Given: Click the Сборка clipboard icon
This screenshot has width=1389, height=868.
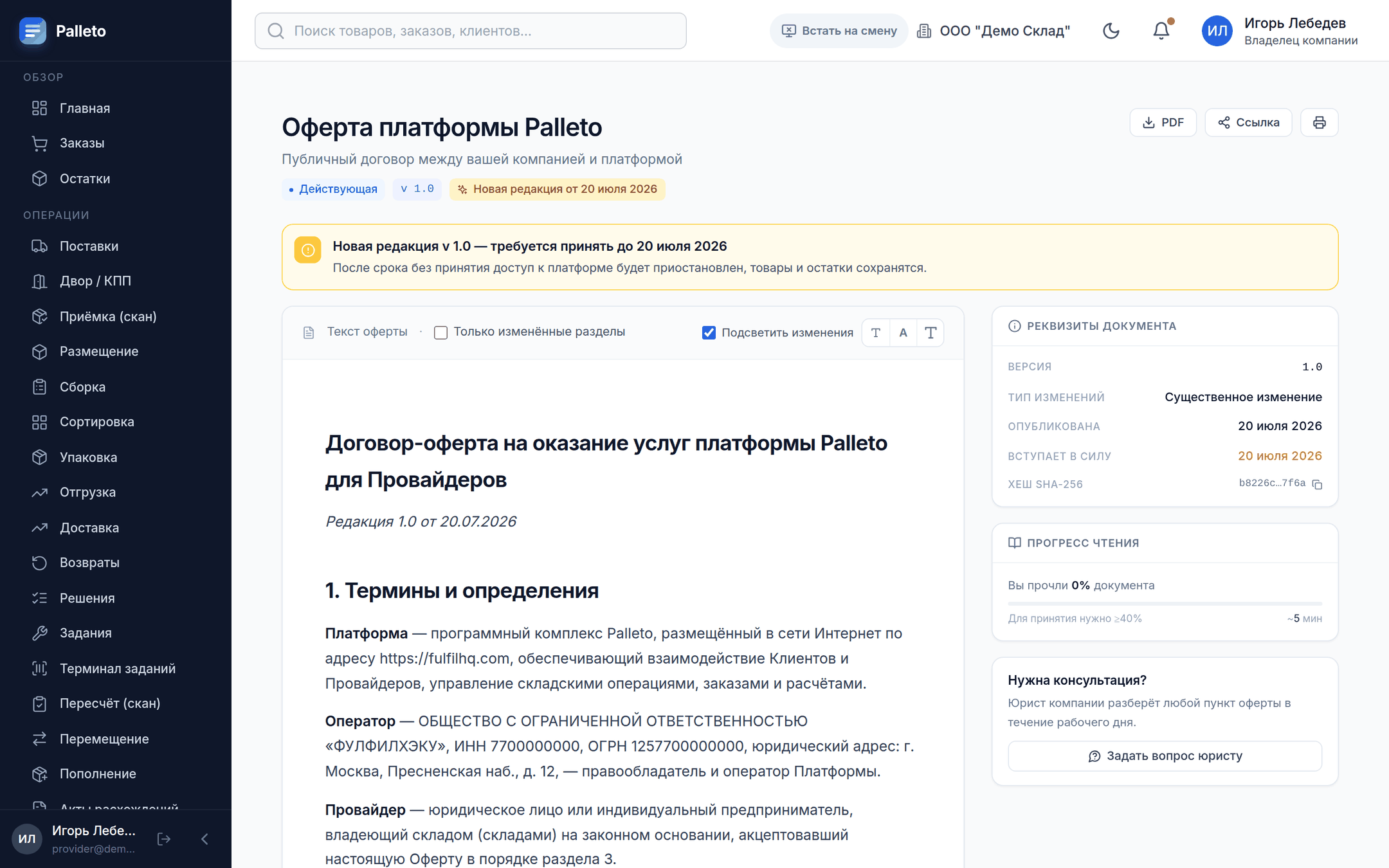Looking at the screenshot, I should pyautogui.click(x=40, y=387).
